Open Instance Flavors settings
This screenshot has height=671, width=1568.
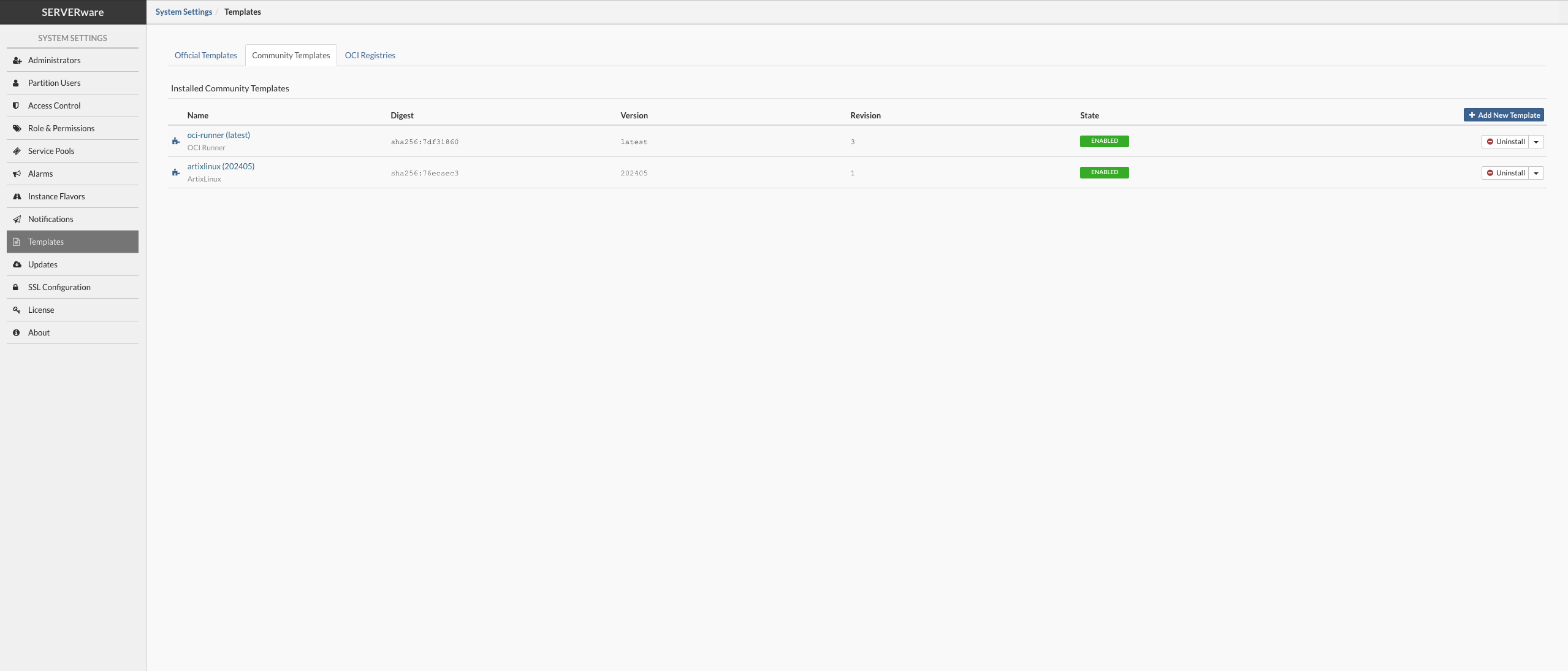pos(72,196)
